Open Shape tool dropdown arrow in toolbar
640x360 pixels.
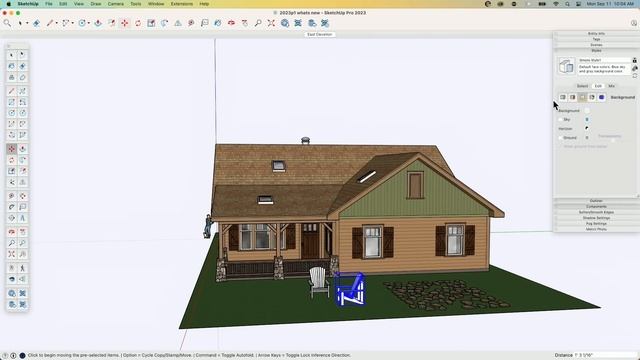[73, 23]
